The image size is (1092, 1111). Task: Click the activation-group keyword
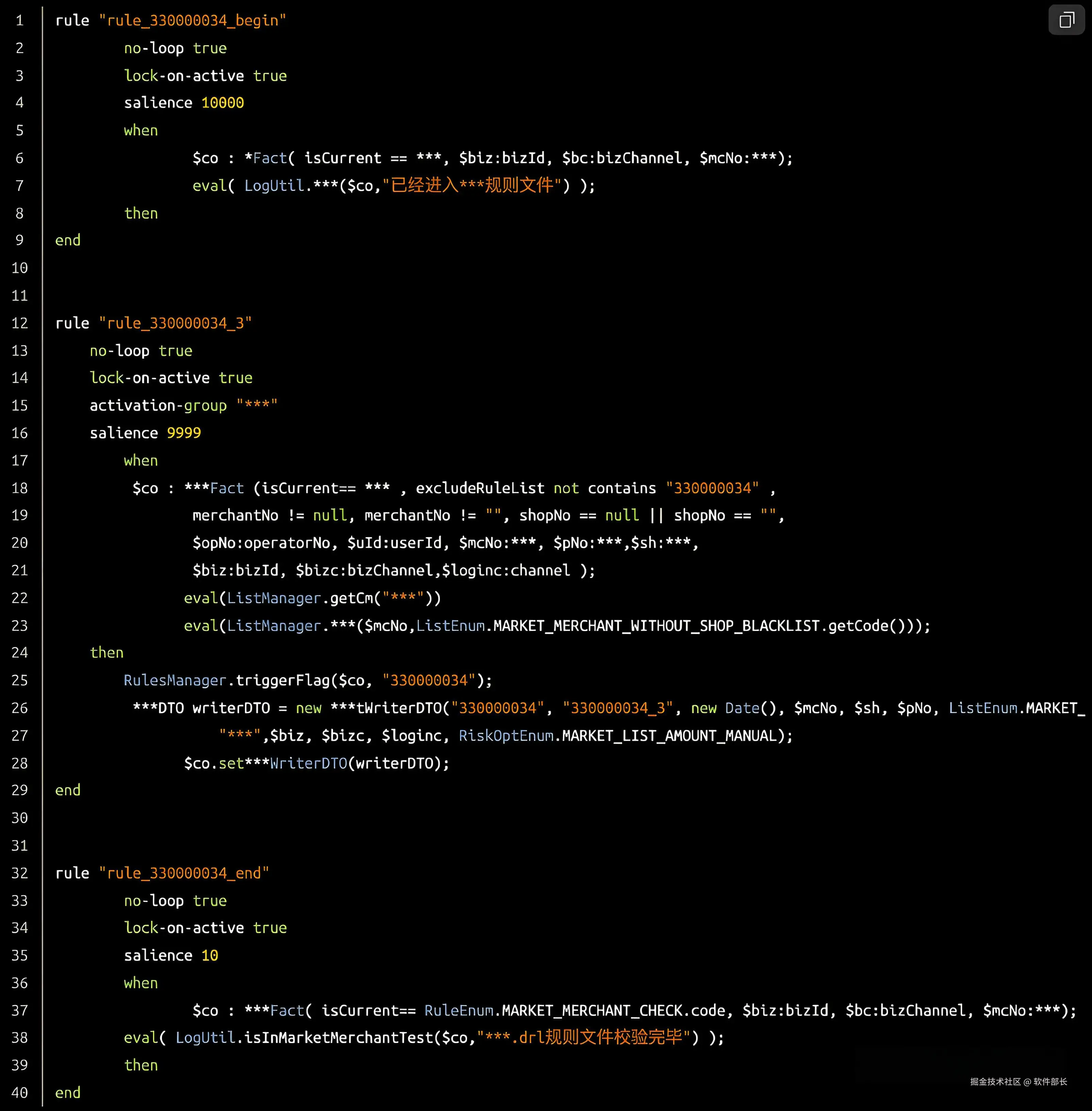[x=158, y=405]
